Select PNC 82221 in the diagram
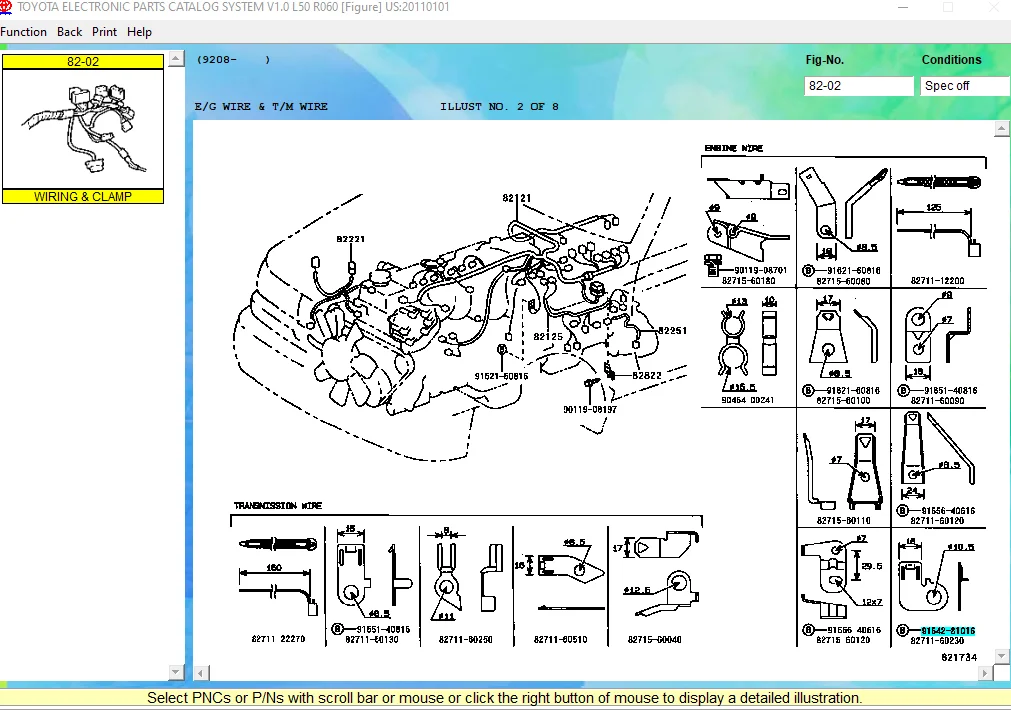This screenshot has height=710, width=1011. 351,239
